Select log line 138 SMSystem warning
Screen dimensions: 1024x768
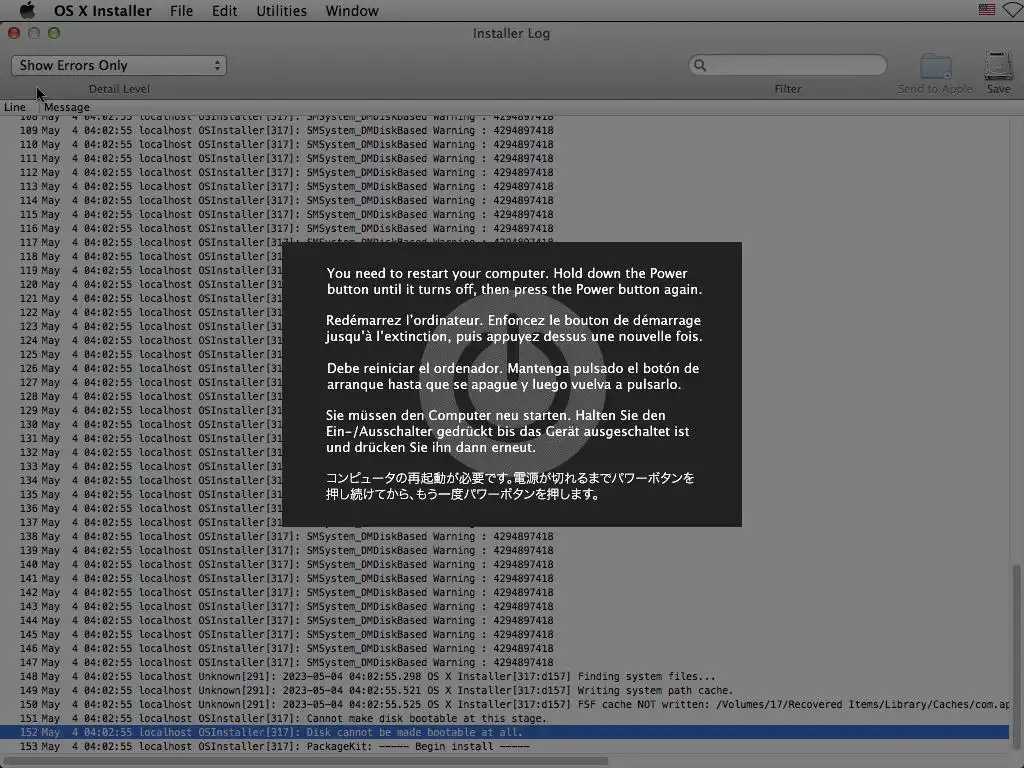click(x=504, y=536)
